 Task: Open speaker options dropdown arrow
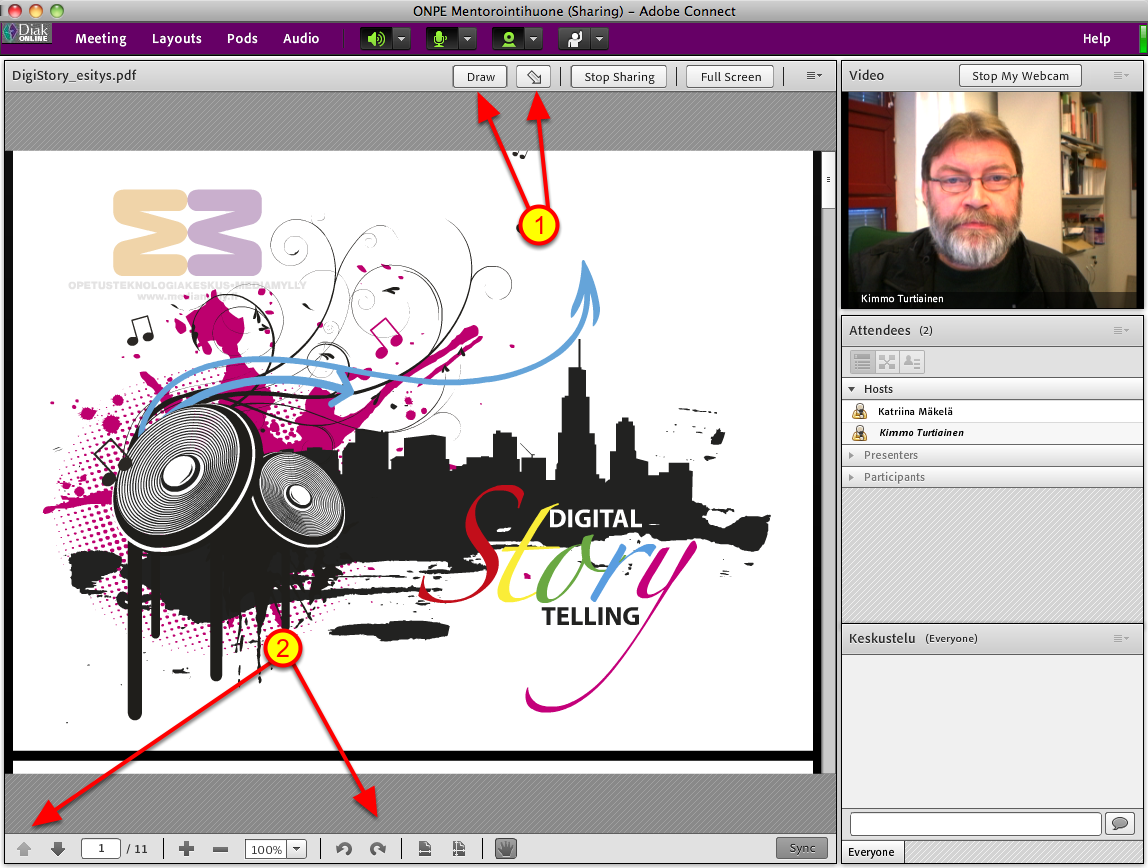tap(402, 39)
